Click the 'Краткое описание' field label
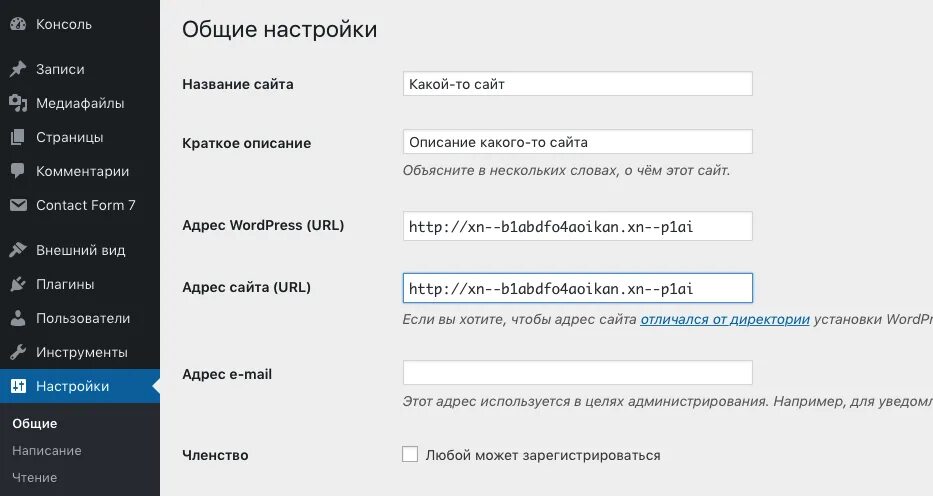933x496 pixels. click(x=246, y=143)
